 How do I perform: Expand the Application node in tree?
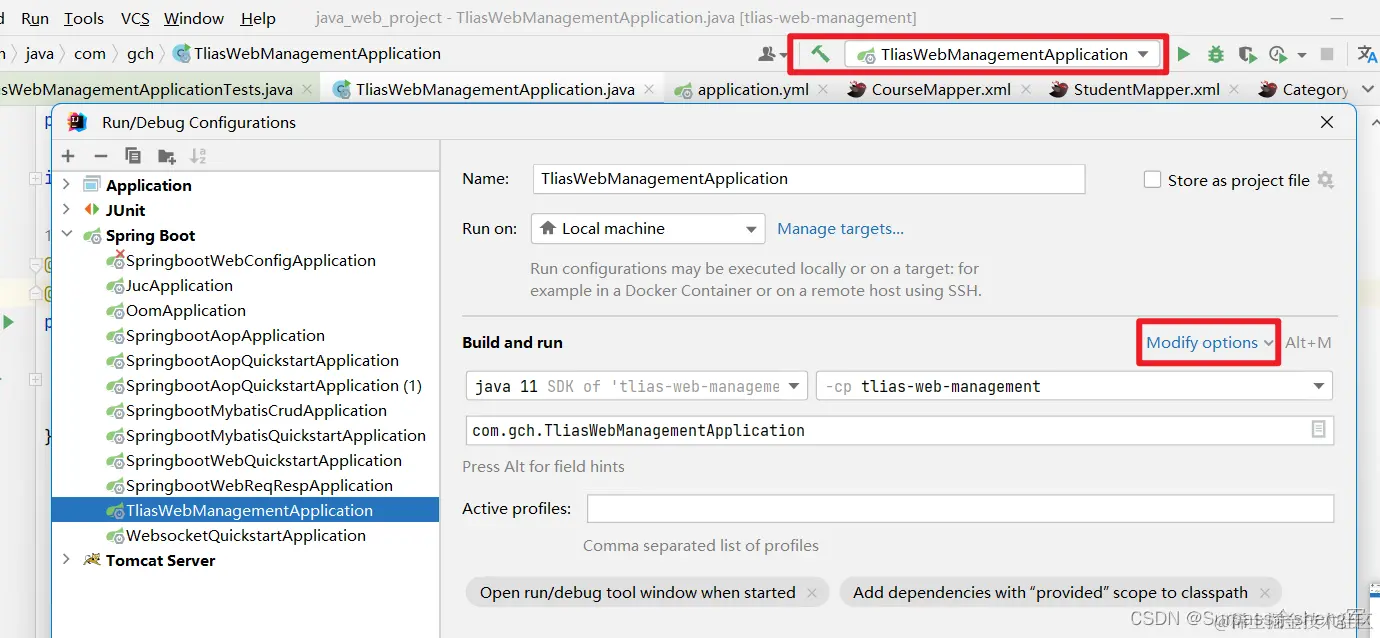click(x=66, y=184)
